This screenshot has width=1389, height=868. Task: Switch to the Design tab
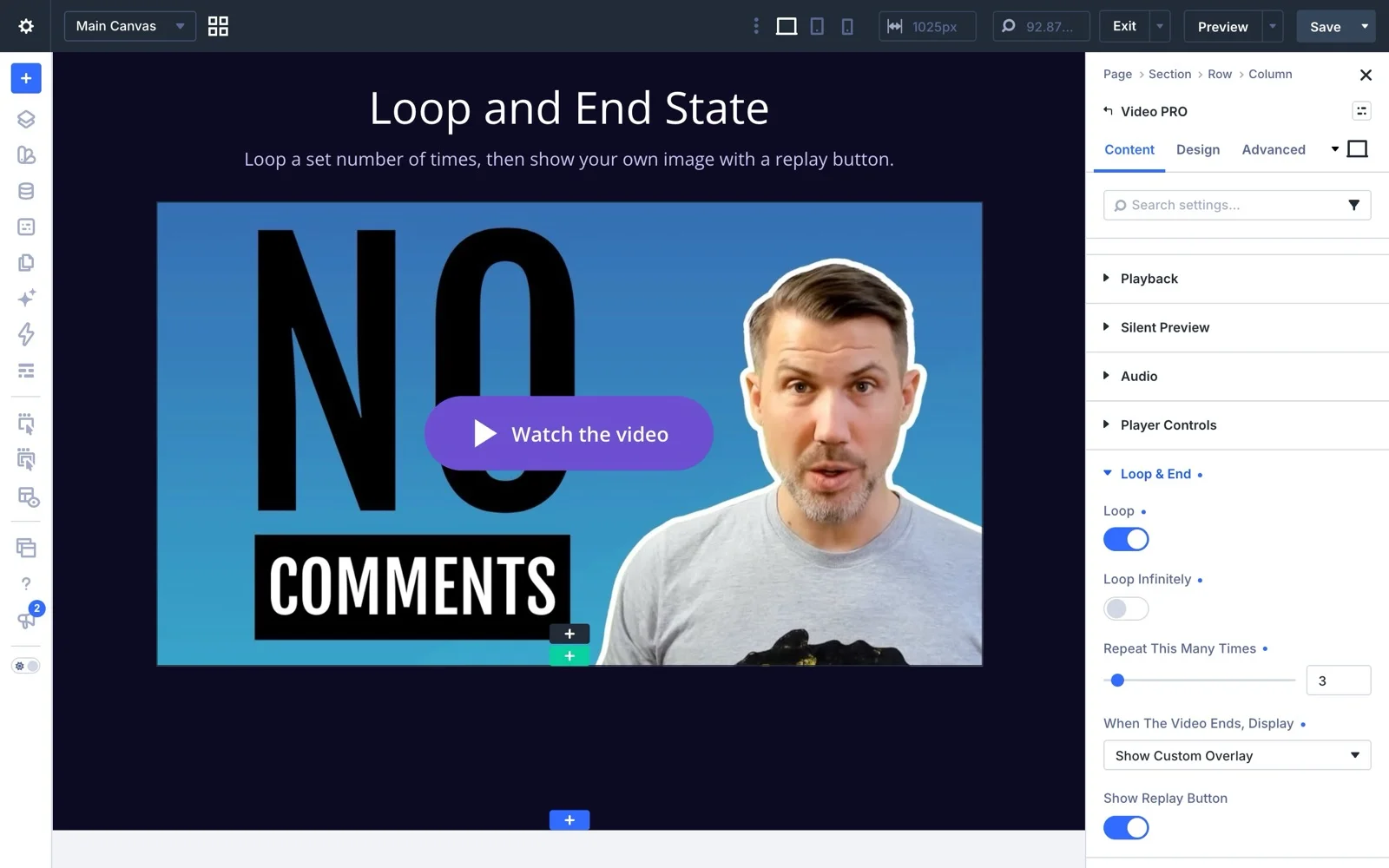tap(1198, 149)
